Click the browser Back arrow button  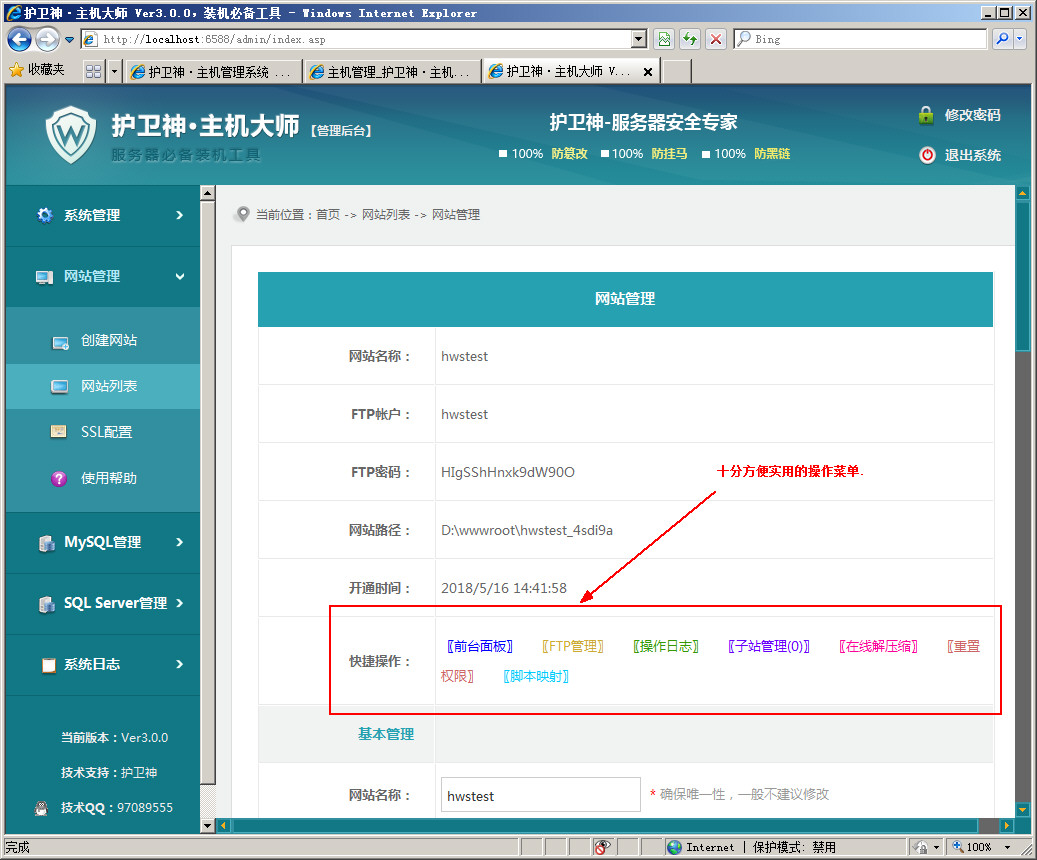pyautogui.click(x=19, y=39)
